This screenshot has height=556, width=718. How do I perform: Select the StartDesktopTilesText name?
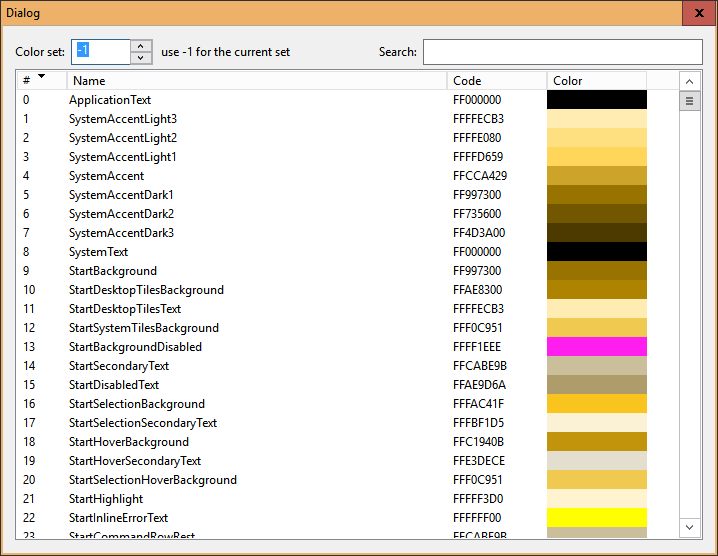pos(125,309)
